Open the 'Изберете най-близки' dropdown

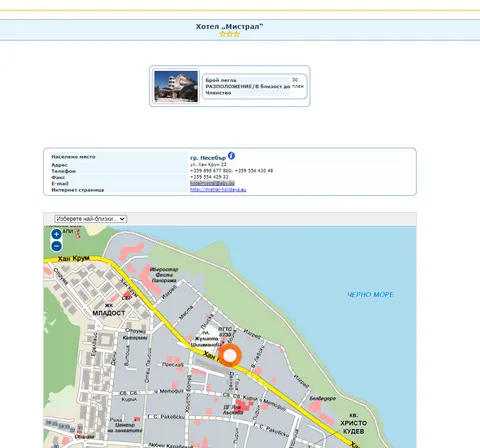[91, 219]
